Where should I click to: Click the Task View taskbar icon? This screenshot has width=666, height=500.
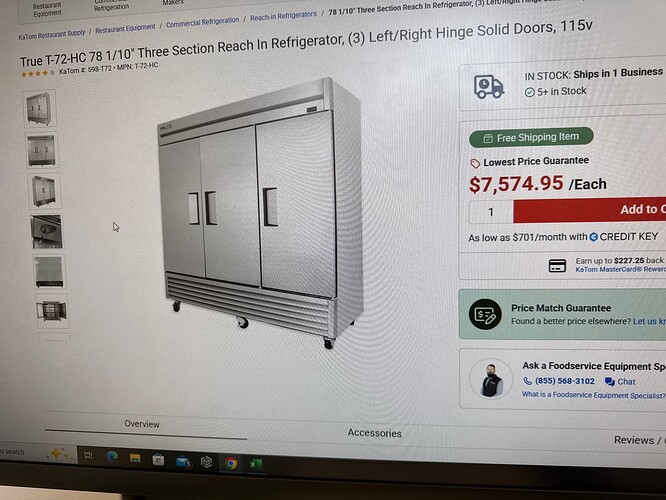click(88, 455)
